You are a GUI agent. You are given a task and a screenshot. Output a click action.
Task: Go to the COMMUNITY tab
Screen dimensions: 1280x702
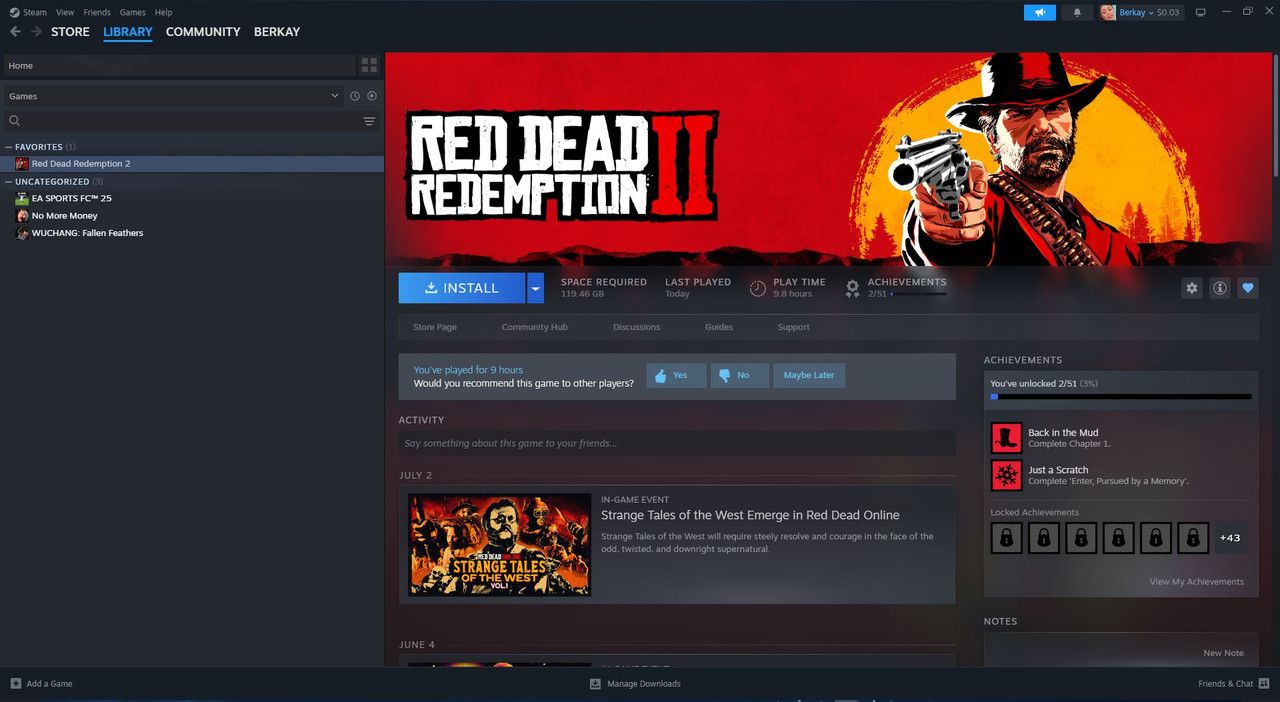pyautogui.click(x=203, y=32)
